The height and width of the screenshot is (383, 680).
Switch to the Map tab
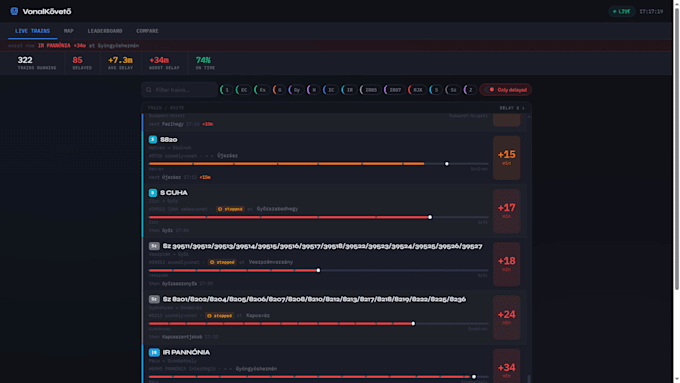click(69, 31)
